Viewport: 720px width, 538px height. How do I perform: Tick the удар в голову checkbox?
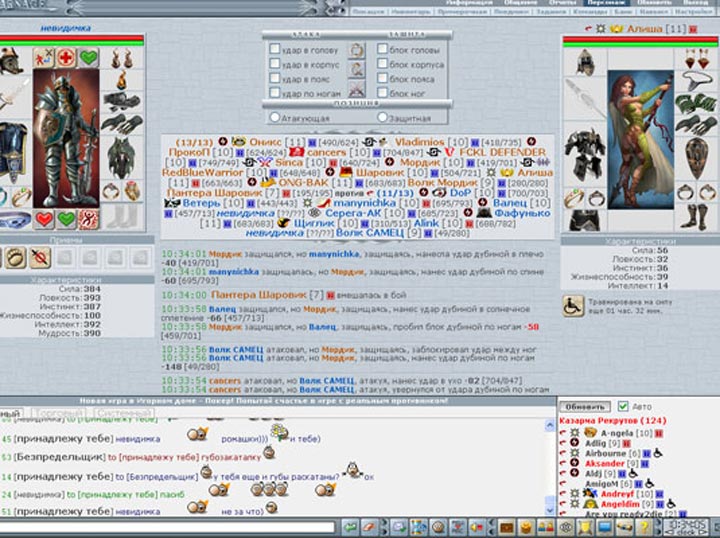pyautogui.click(x=275, y=49)
